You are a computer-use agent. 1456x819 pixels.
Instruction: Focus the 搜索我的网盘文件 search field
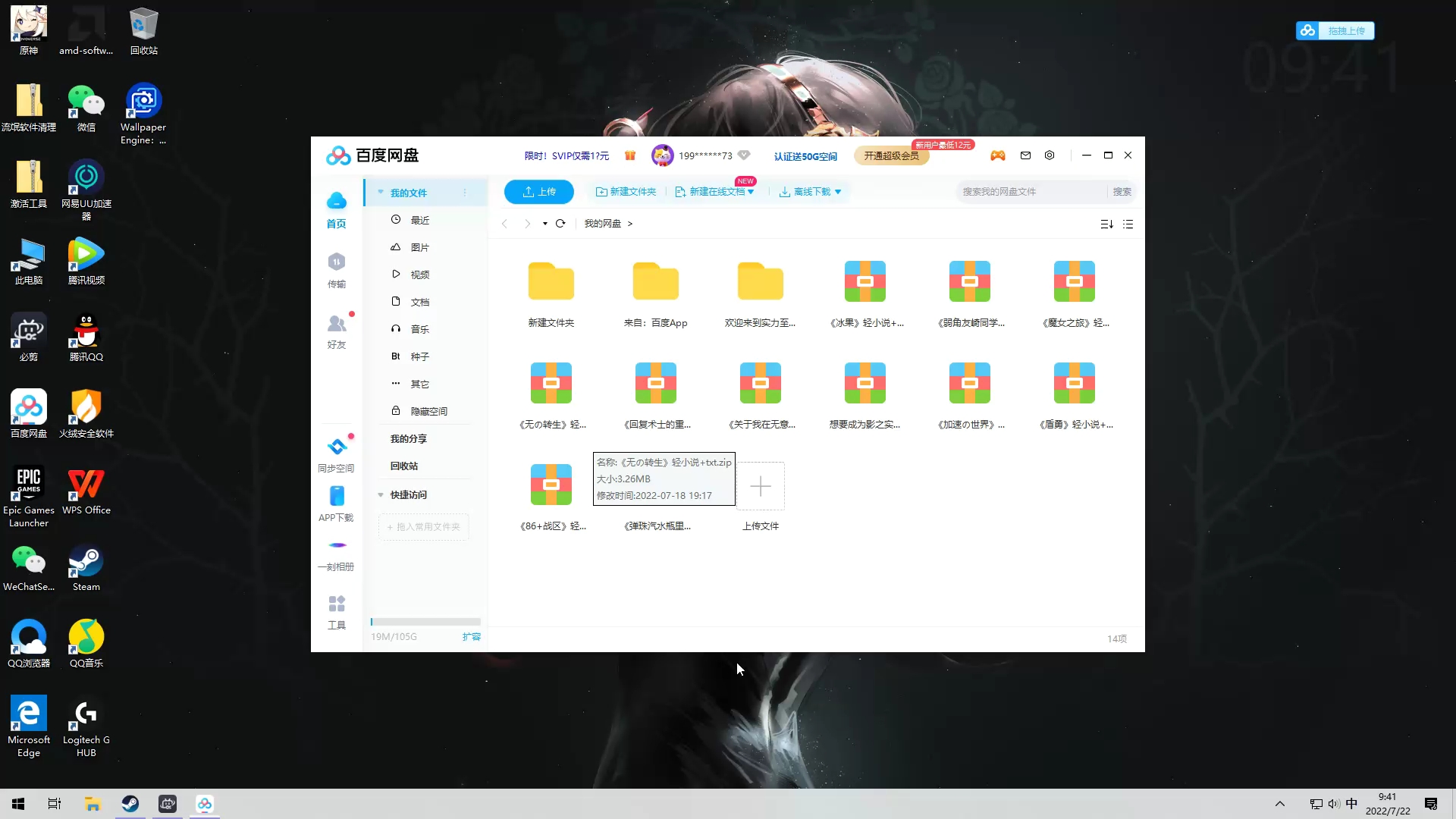(x=1031, y=192)
